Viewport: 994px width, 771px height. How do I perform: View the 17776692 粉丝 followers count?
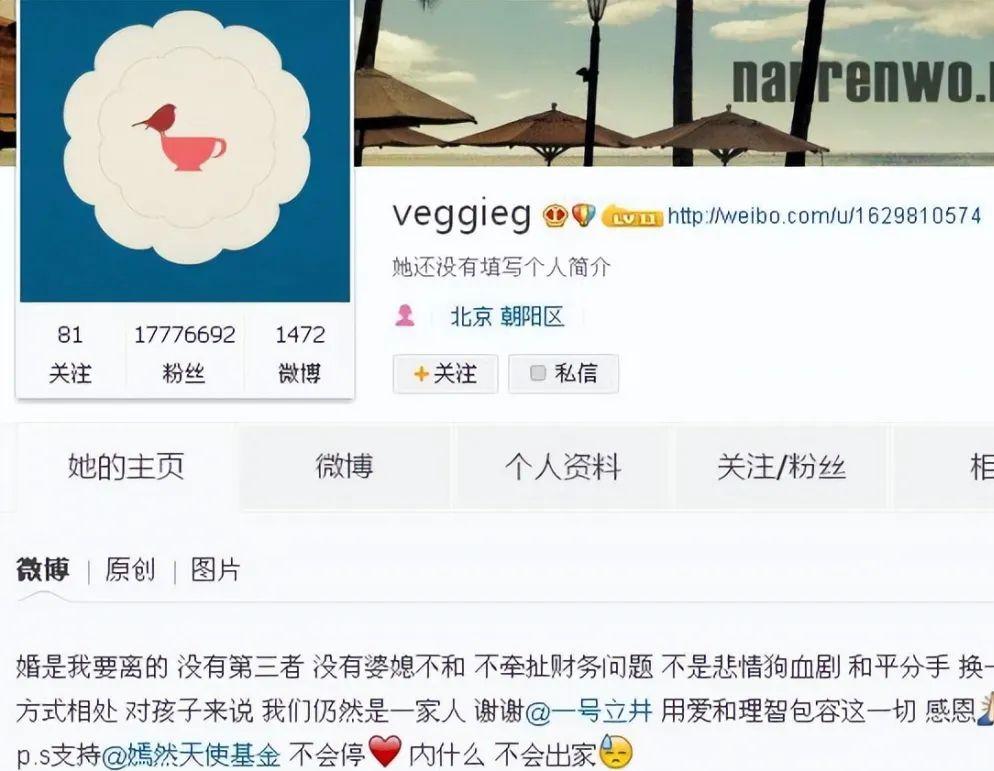pyautogui.click(x=184, y=353)
